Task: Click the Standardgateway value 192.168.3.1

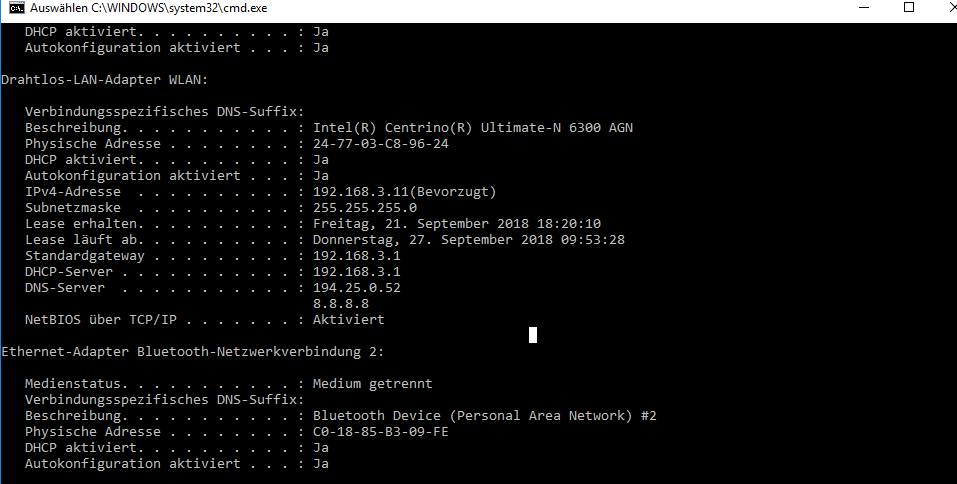Action: point(357,256)
